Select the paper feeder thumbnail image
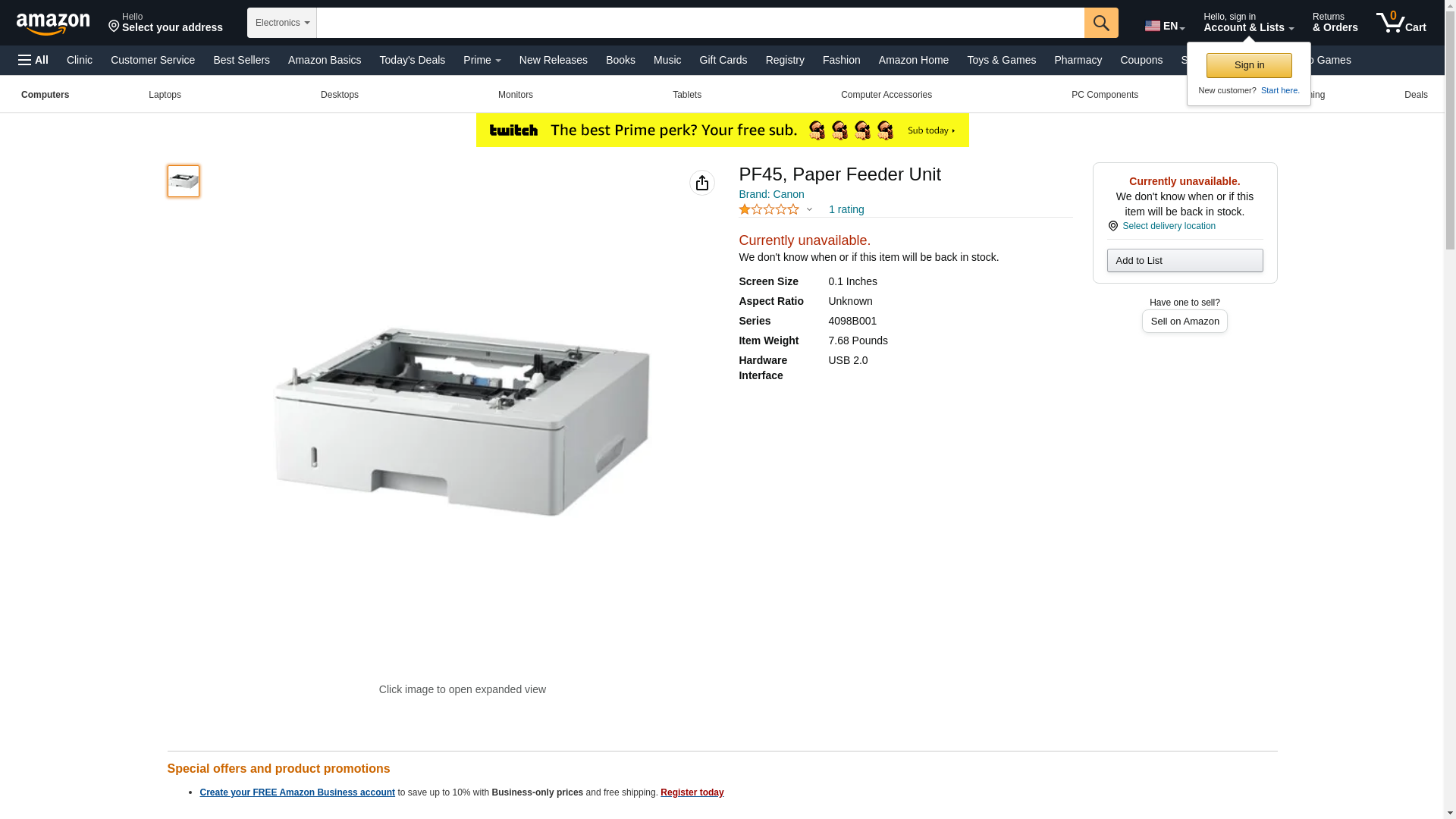The width and height of the screenshot is (1456, 819). pos(184,181)
